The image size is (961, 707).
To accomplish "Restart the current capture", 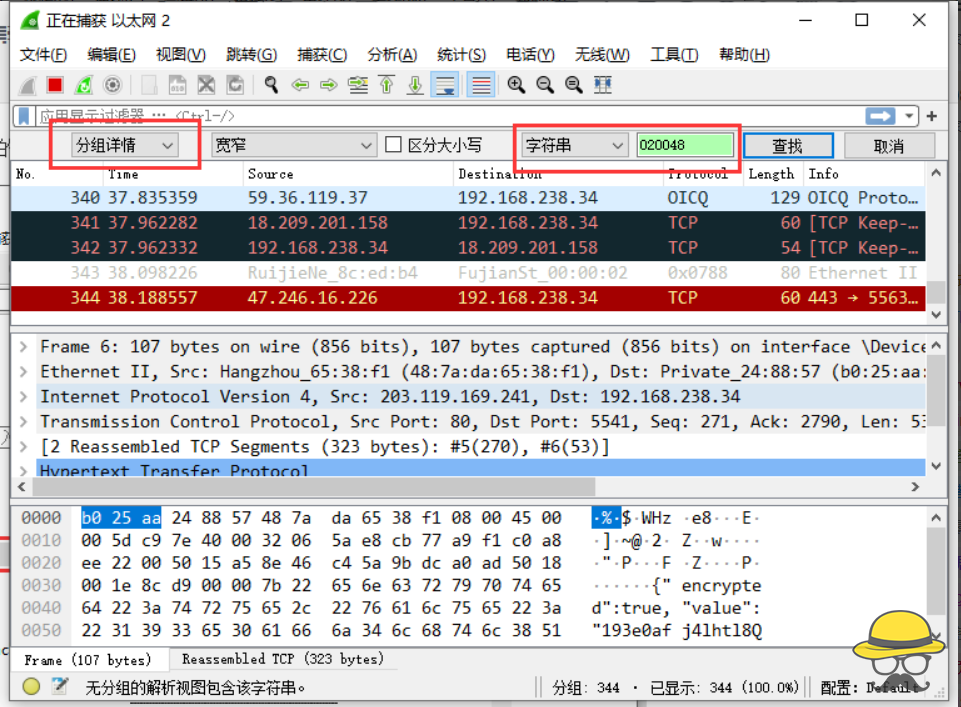I will 84,86.
